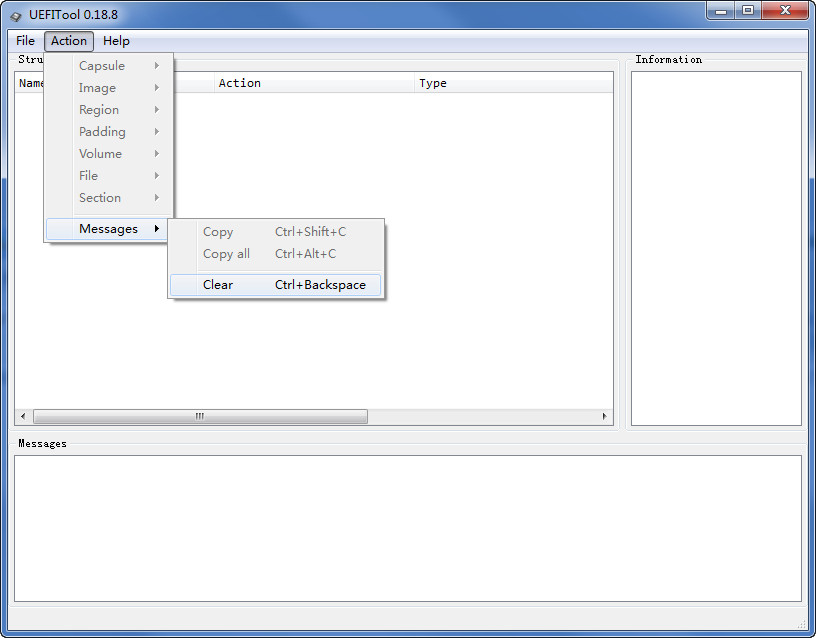Open the Image submenu
The image size is (816, 638).
pos(109,87)
